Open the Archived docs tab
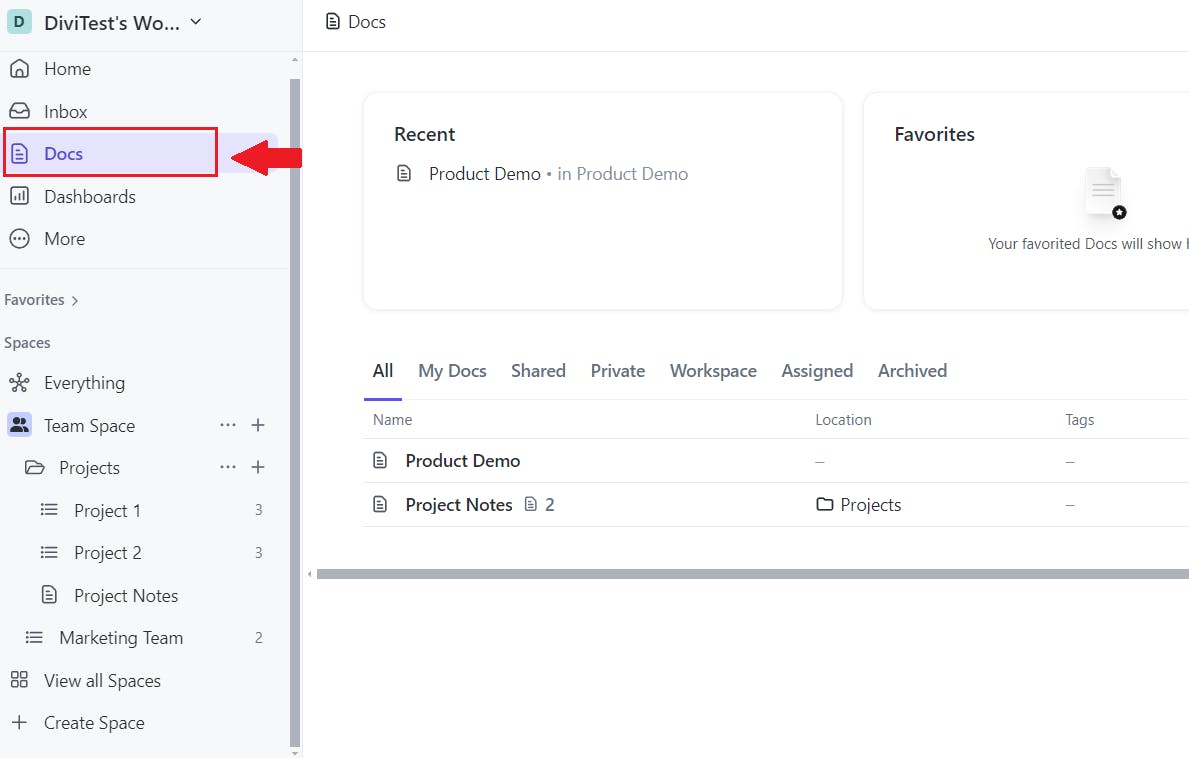This screenshot has height=758, width=1189. click(912, 370)
